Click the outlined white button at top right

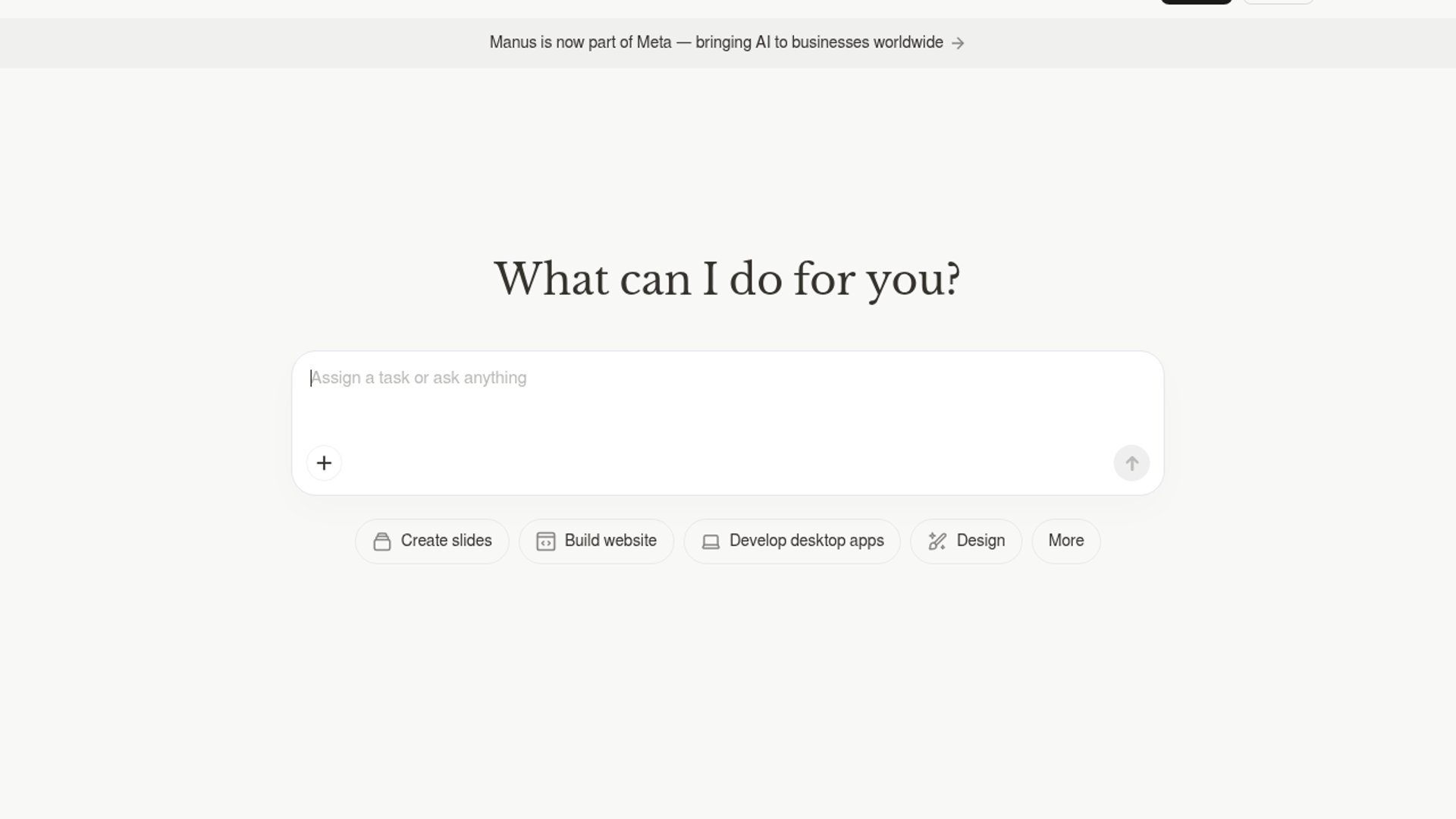(x=1279, y=2)
